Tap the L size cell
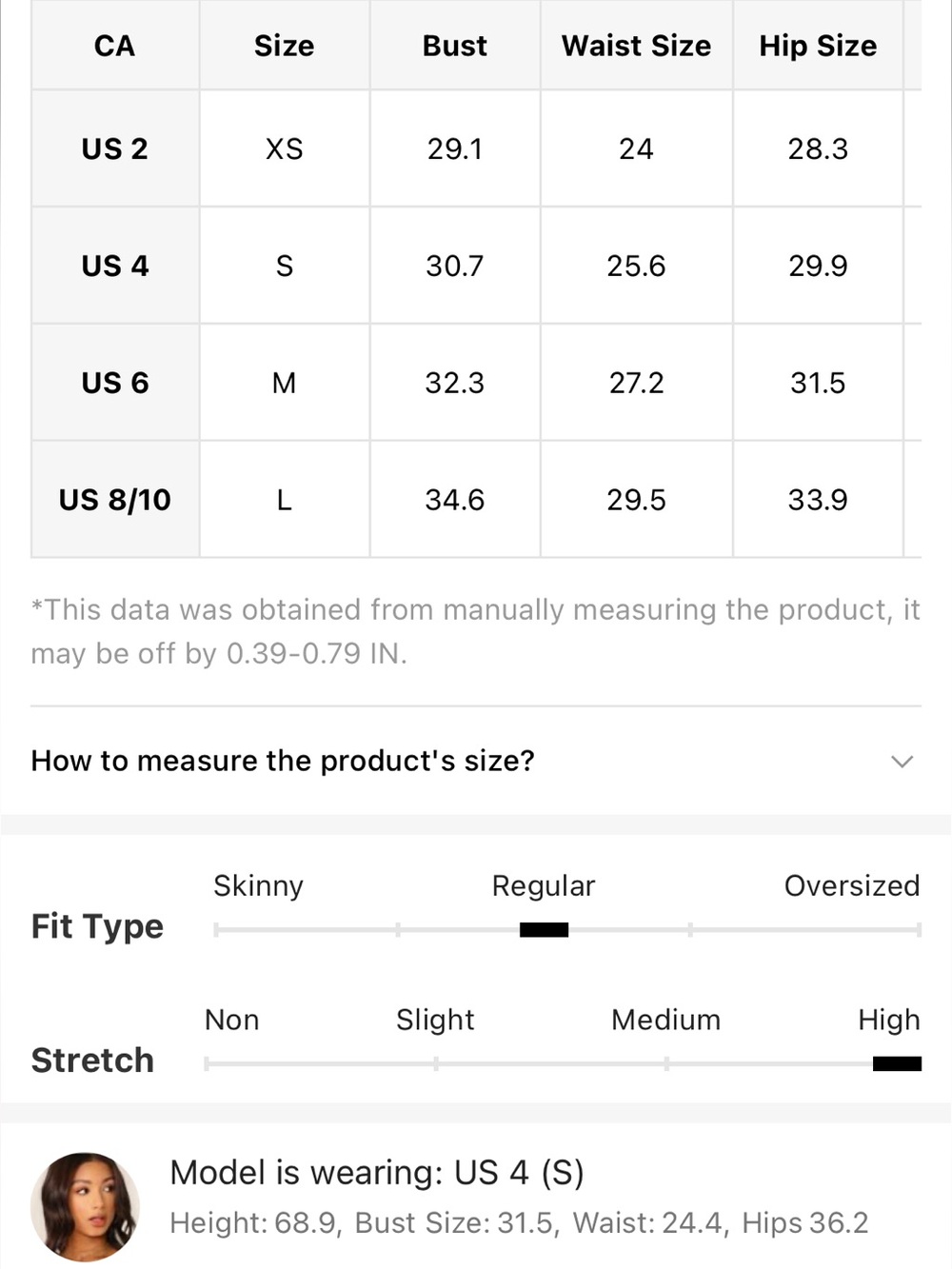Viewport: 952px width, 1269px height. 284,500
